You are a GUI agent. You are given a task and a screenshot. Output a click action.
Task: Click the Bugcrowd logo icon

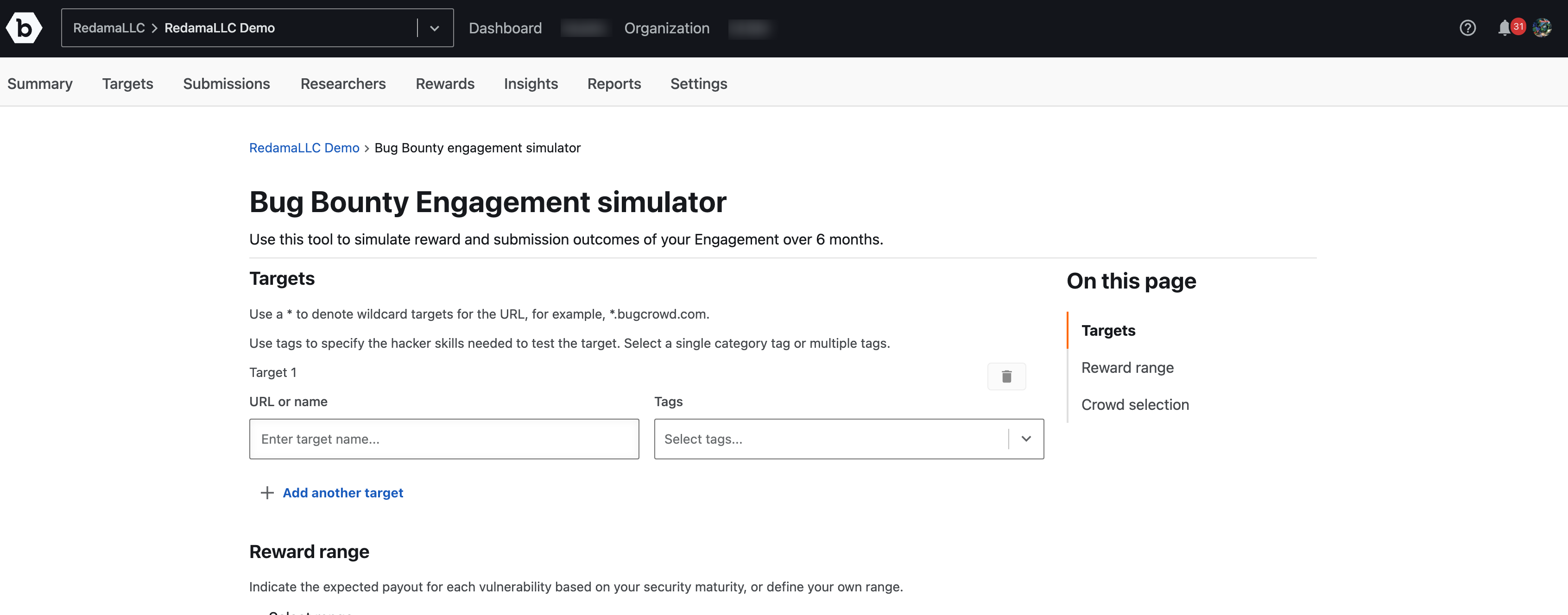pyautogui.click(x=24, y=28)
